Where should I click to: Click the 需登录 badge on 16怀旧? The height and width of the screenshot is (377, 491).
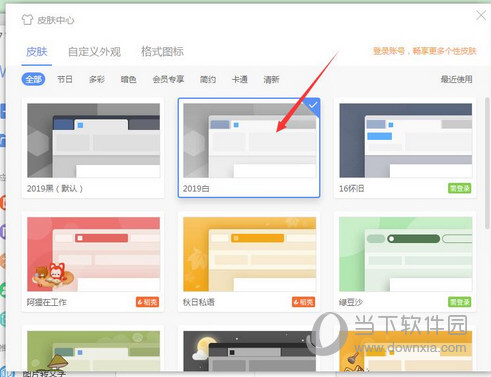pos(460,188)
